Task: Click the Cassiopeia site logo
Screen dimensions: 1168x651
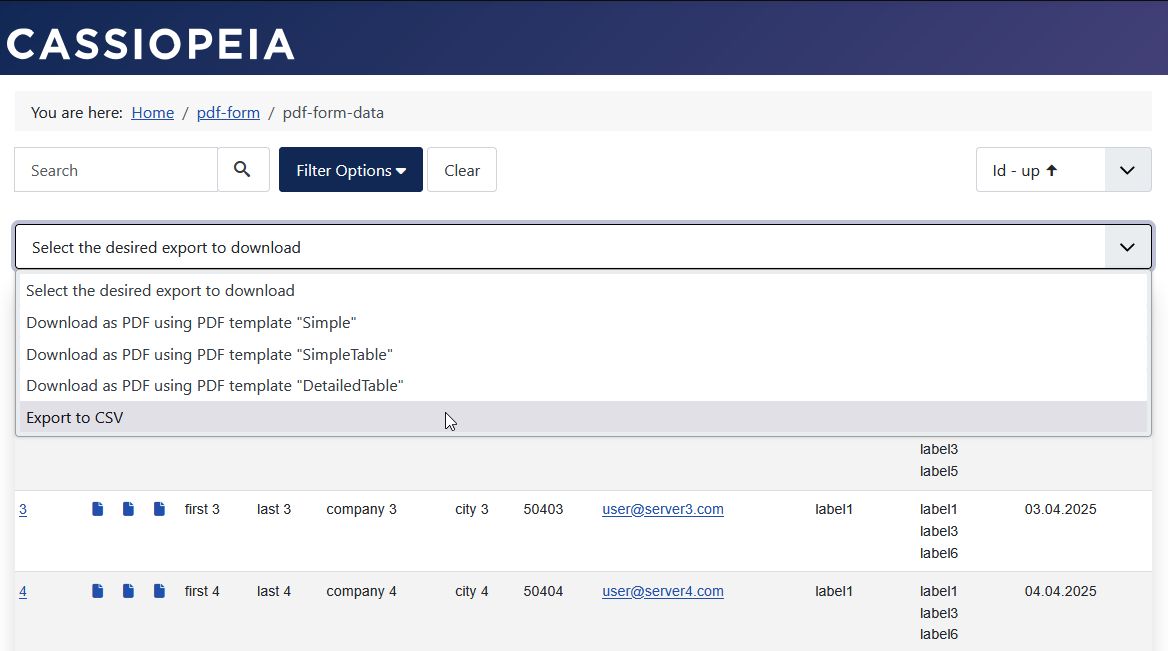Action: pos(150,42)
